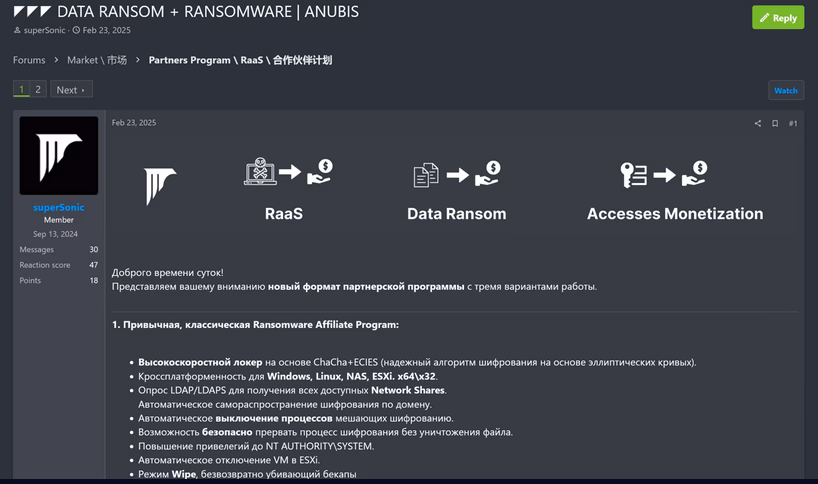Click 'Ransomware Affiliate Program' heading text
Image resolution: width=818 pixels, height=484 pixels.
coord(326,324)
